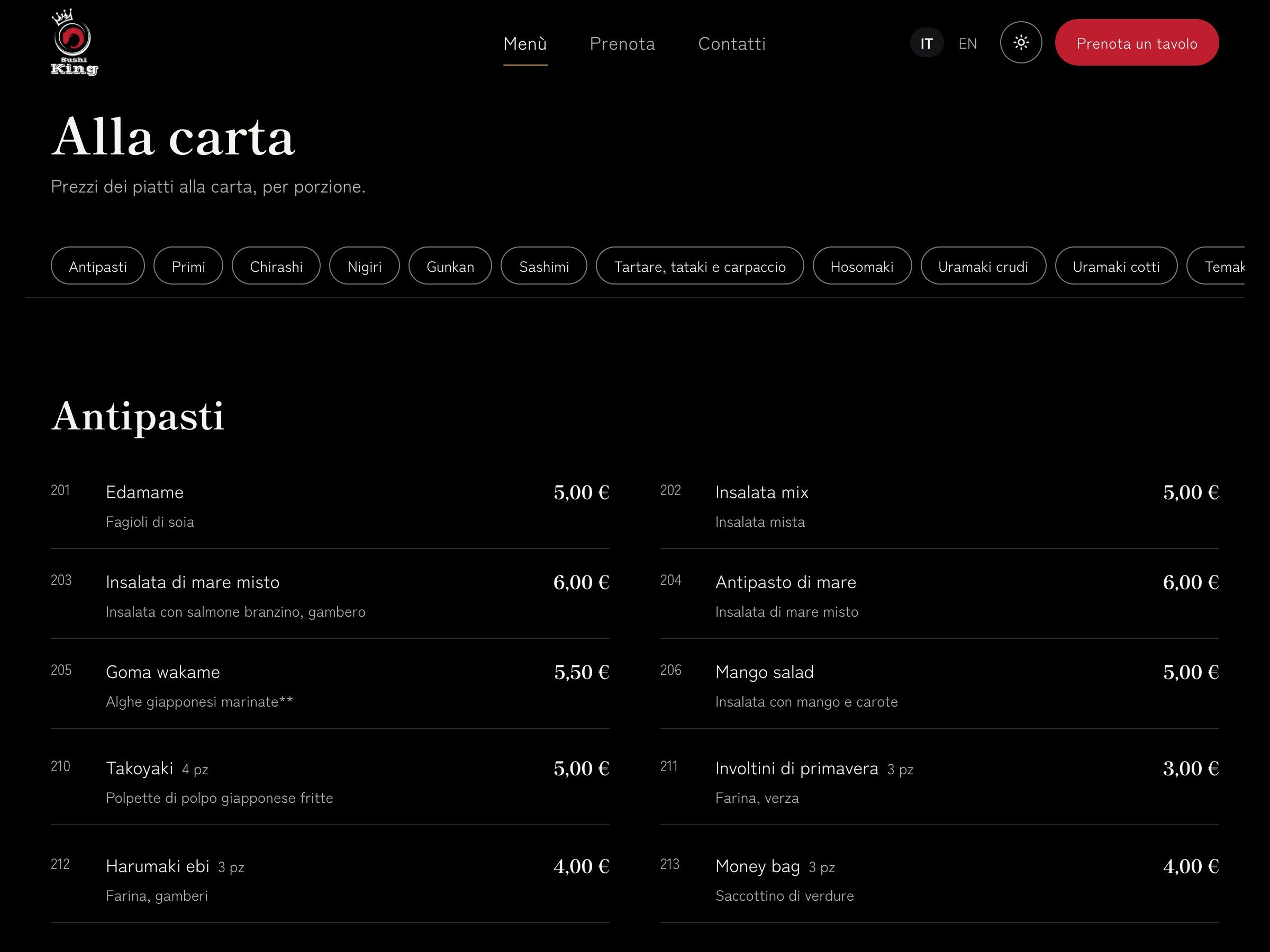Select the Uramaki crudi category chip
This screenshot has height=952, width=1270.
983,266
